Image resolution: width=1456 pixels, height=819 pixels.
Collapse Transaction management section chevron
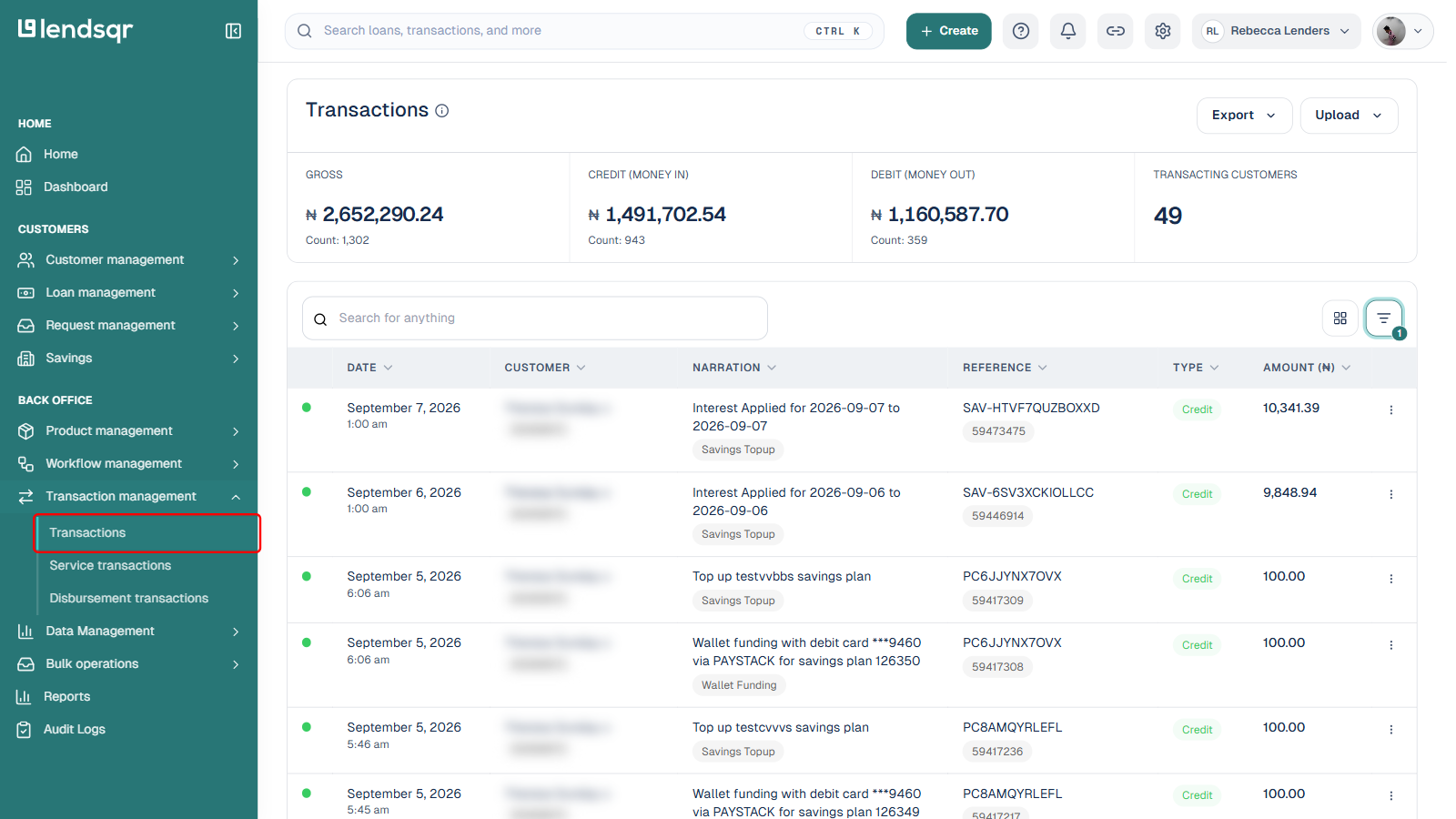236,497
